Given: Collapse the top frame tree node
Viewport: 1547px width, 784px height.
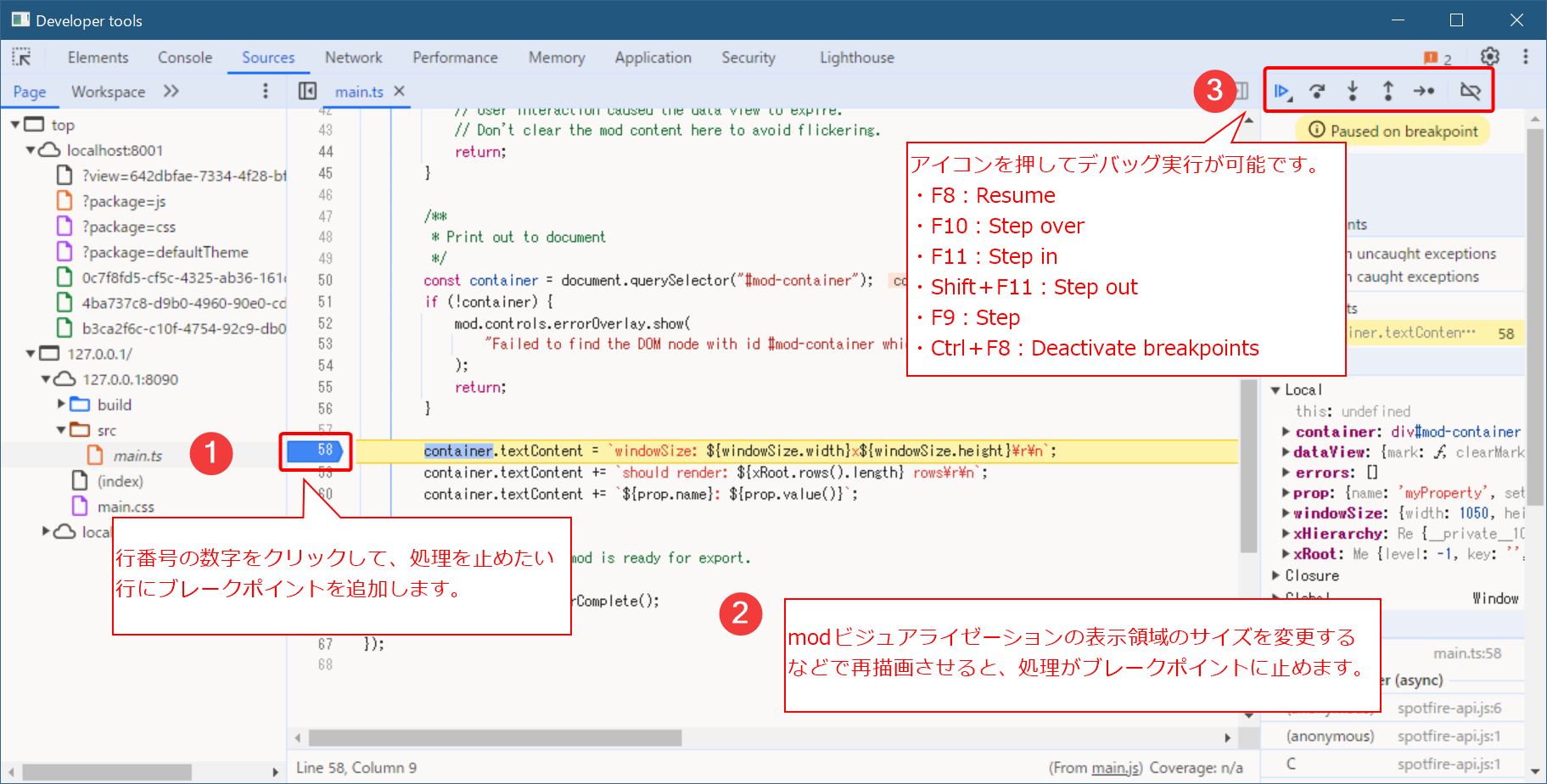Looking at the screenshot, I should coord(15,125).
